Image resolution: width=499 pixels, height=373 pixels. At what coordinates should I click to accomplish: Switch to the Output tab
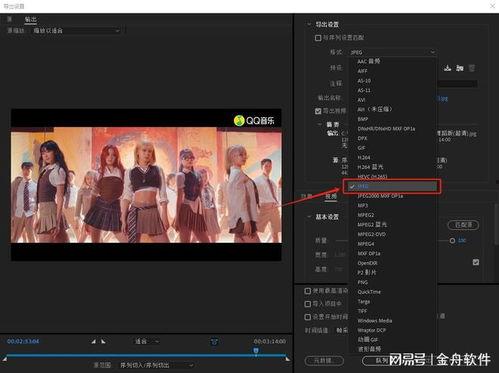point(31,20)
